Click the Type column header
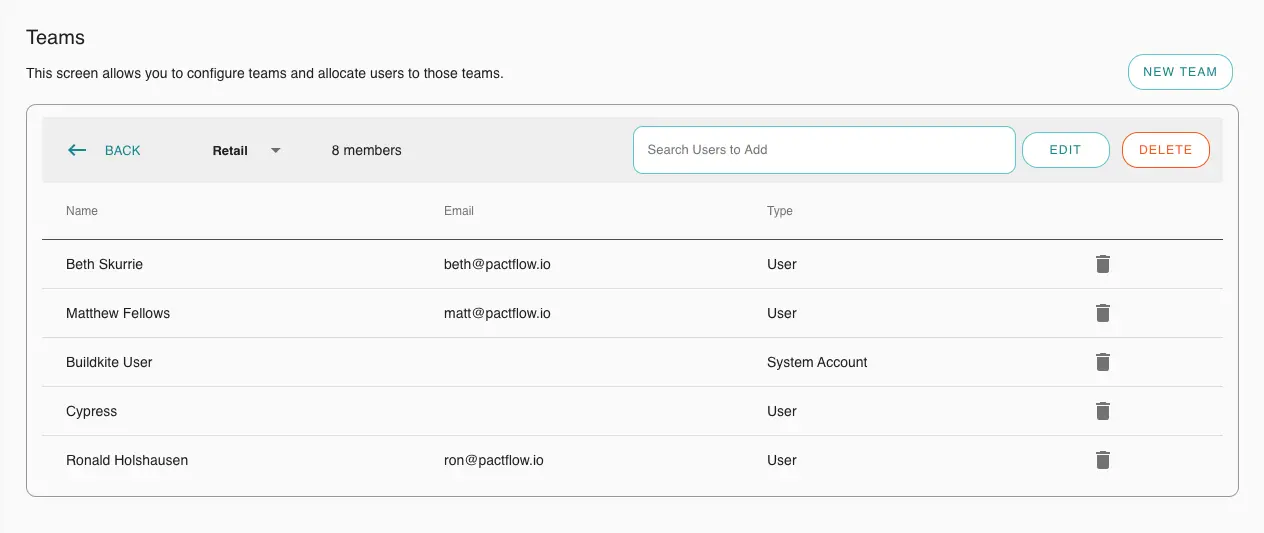 point(779,211)
